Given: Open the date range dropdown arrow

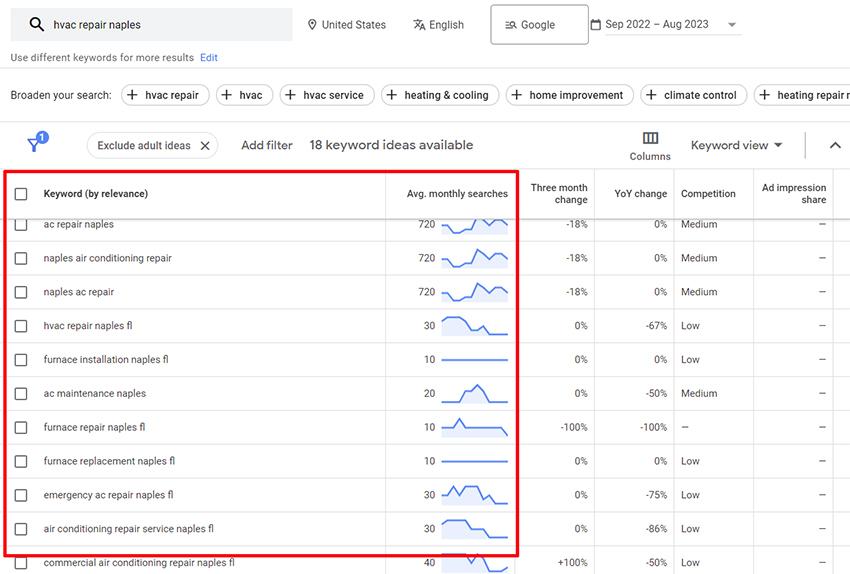Looking at the screenshot, I should coord(732,25).
